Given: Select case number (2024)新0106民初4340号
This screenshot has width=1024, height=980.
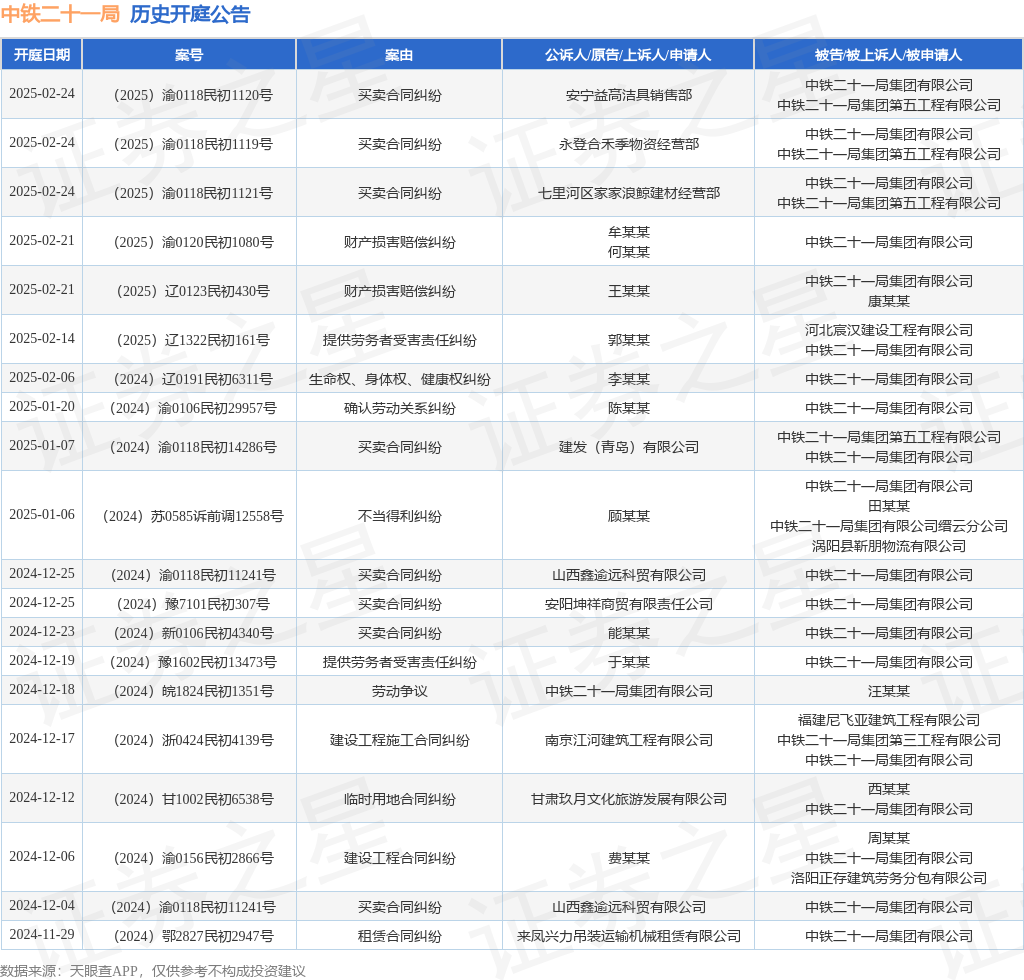Looking at the screenshot, I should tap(193, 633).
